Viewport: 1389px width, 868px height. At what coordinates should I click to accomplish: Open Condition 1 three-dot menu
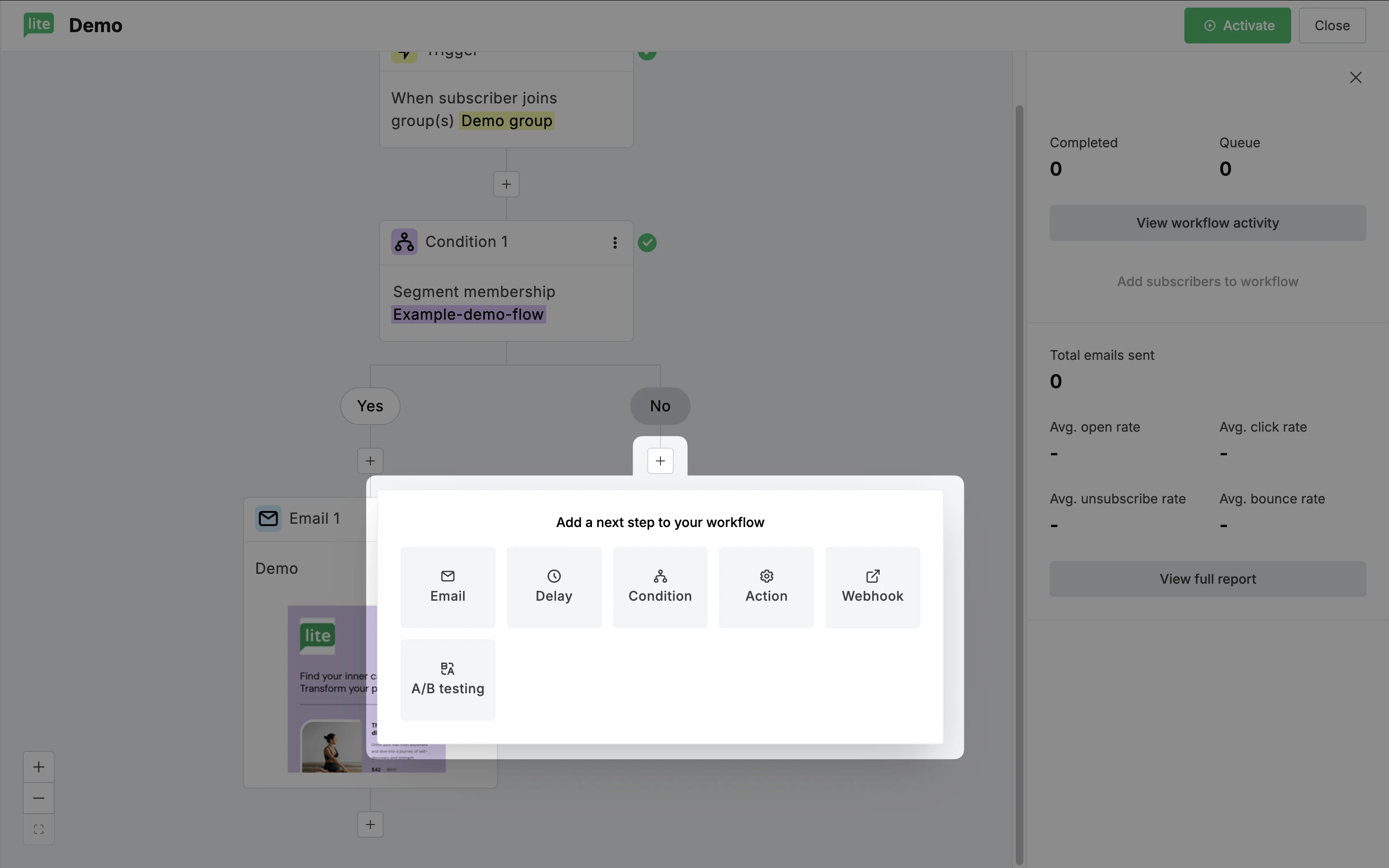click(614, 242)
